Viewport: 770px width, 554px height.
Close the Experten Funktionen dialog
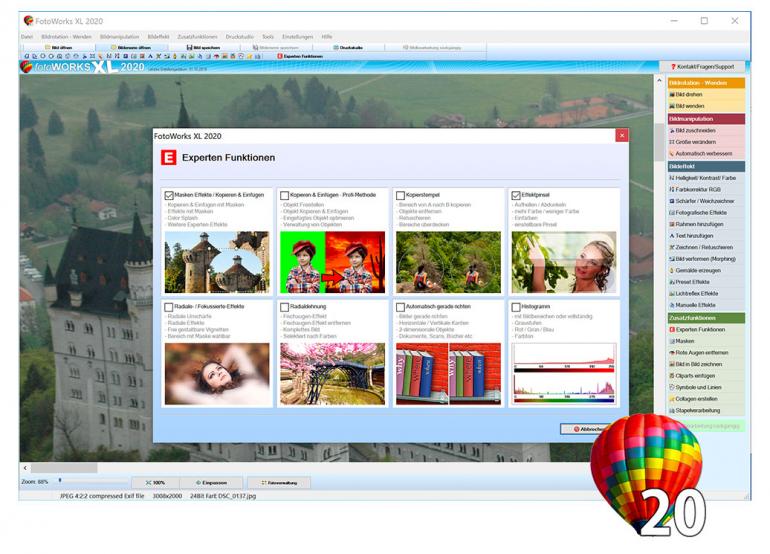pos(622,136)
